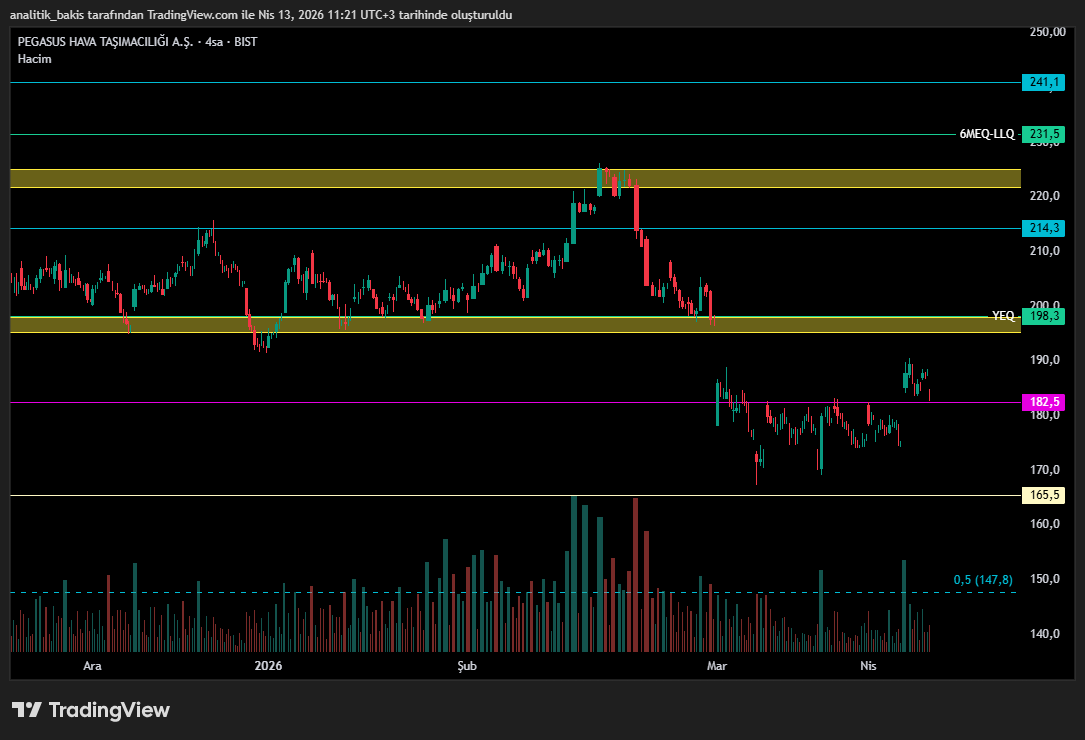Viewport: 1085px width, 740px height.
Task: Click the 210,0 price axis value
Action: (x=1045, y=251)
